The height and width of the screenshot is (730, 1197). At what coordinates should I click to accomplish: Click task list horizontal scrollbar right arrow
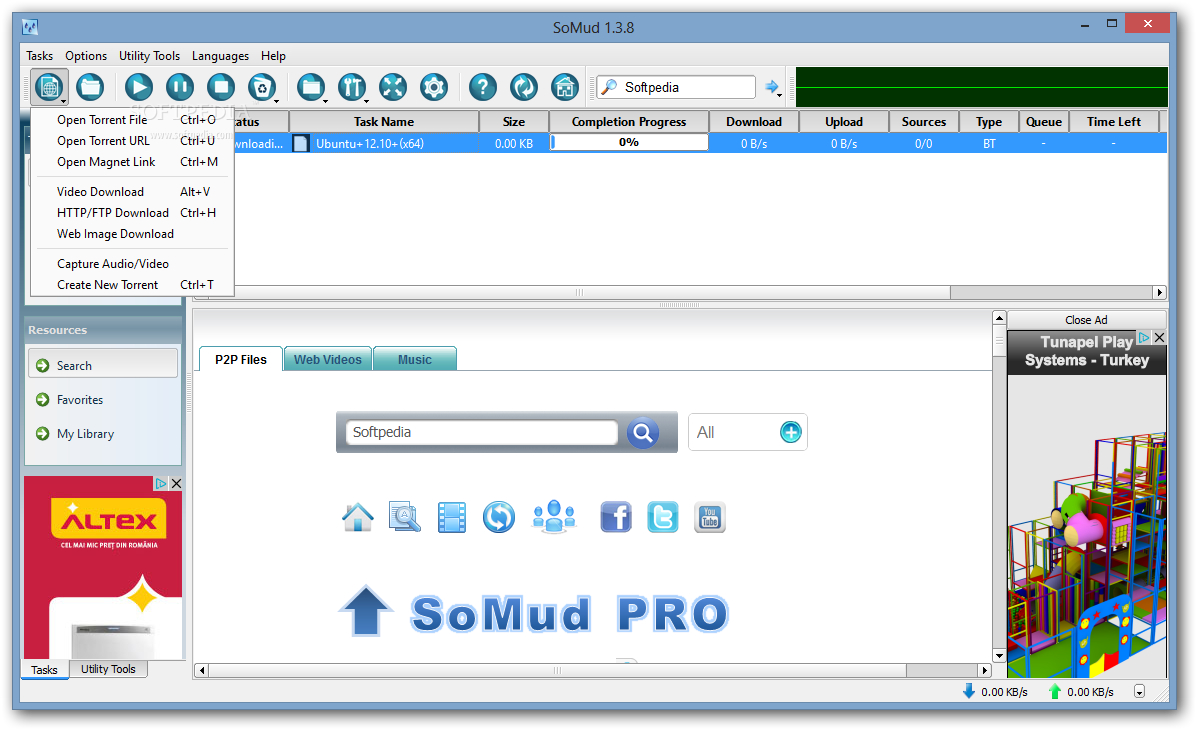(x=1160, y=292)
